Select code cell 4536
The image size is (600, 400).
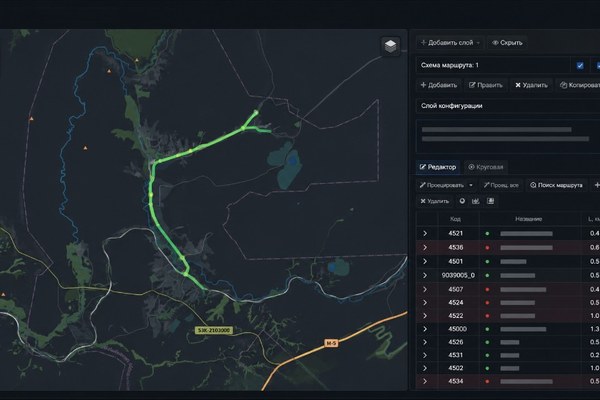(x=455, y=248)
